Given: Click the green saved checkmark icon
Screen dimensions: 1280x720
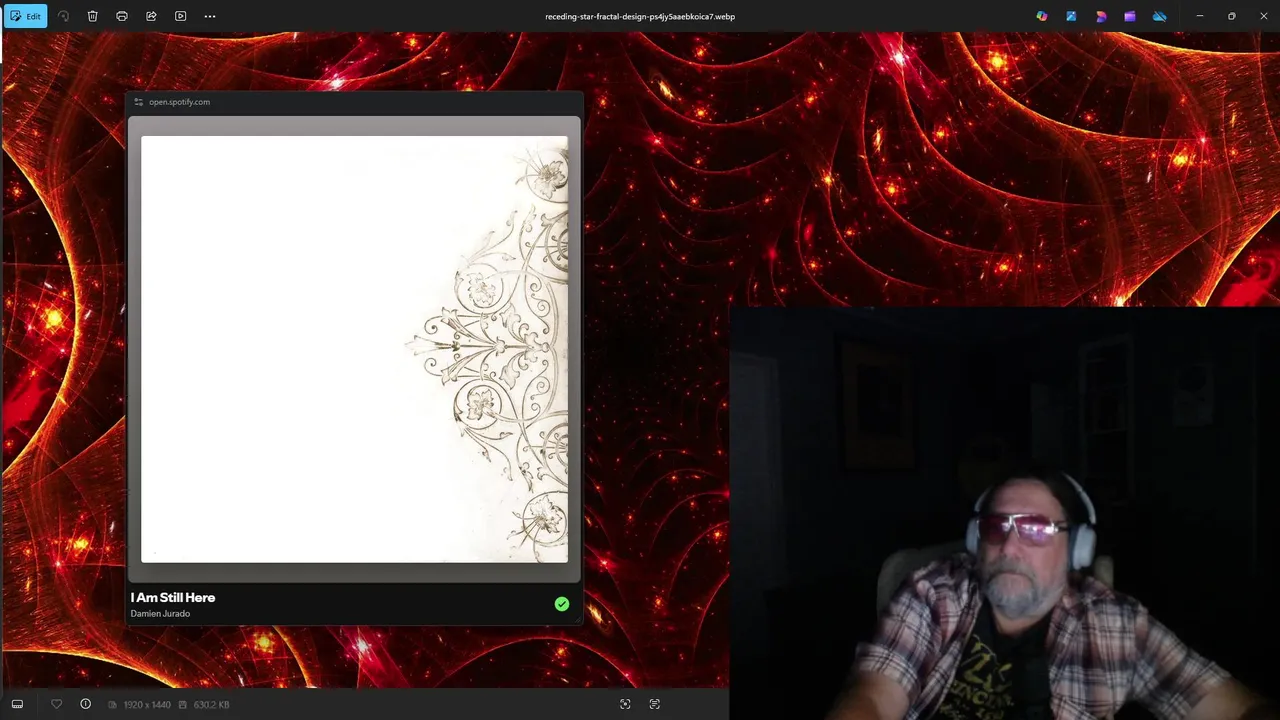Looking at the screenshot, I should [x=562, y=604].
